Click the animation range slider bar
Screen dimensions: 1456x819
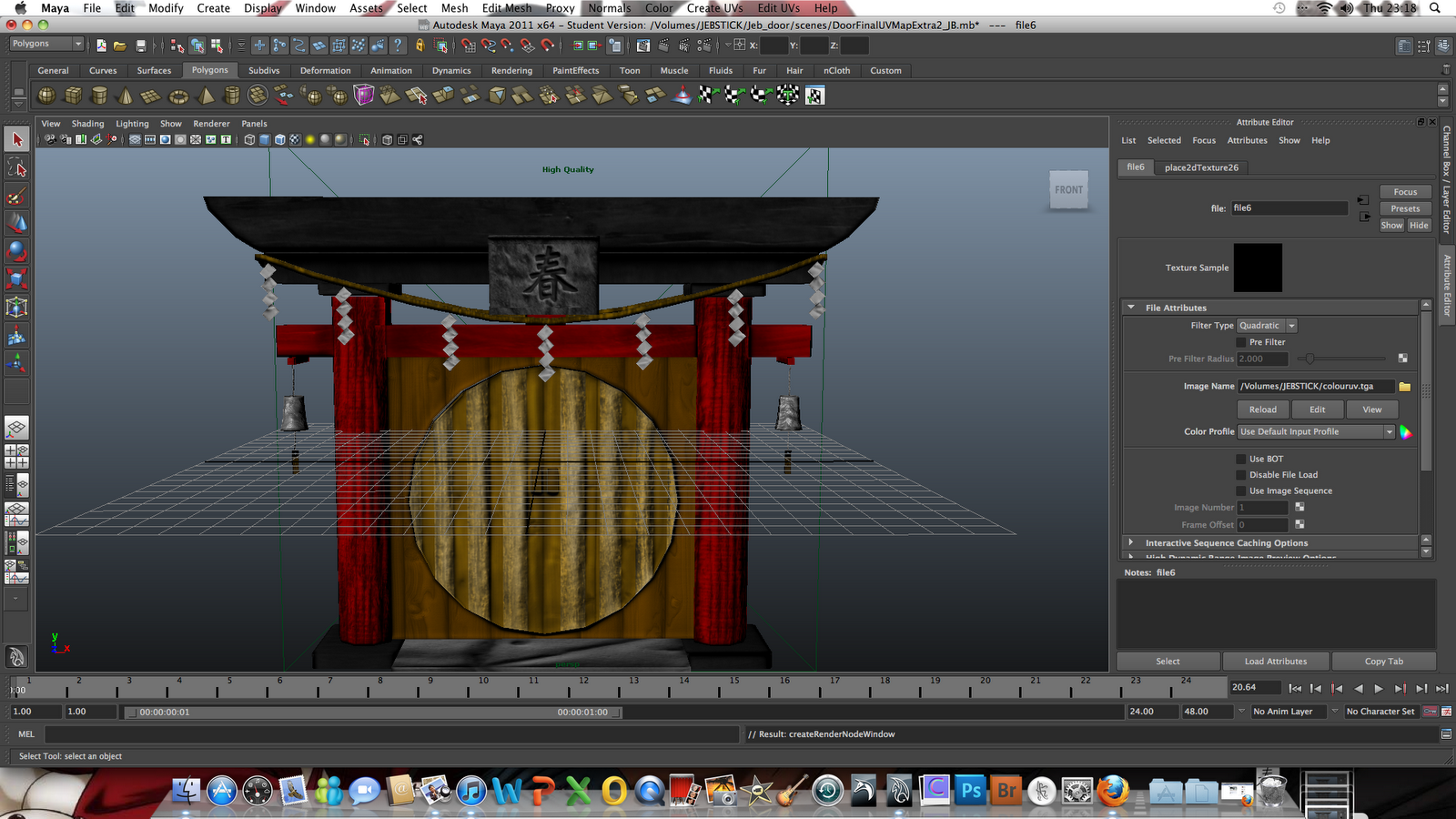(x=373, y=713)
